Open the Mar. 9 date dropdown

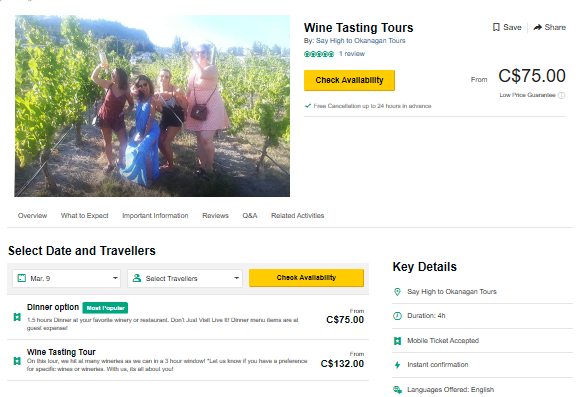point(67,278)
